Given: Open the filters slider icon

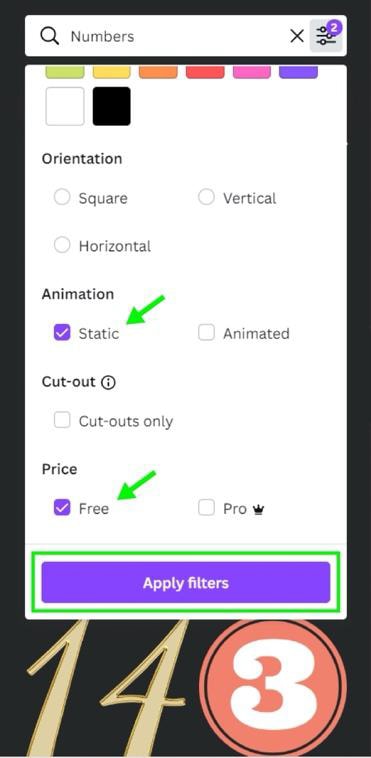Looking at the screenshot, I should coord(326,36).
